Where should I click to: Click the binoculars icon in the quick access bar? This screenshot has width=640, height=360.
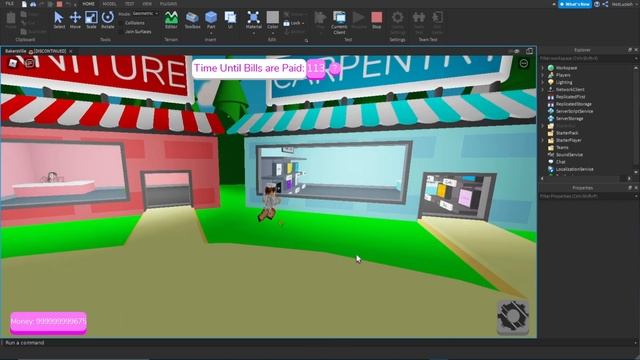click(x=33, y=4)
